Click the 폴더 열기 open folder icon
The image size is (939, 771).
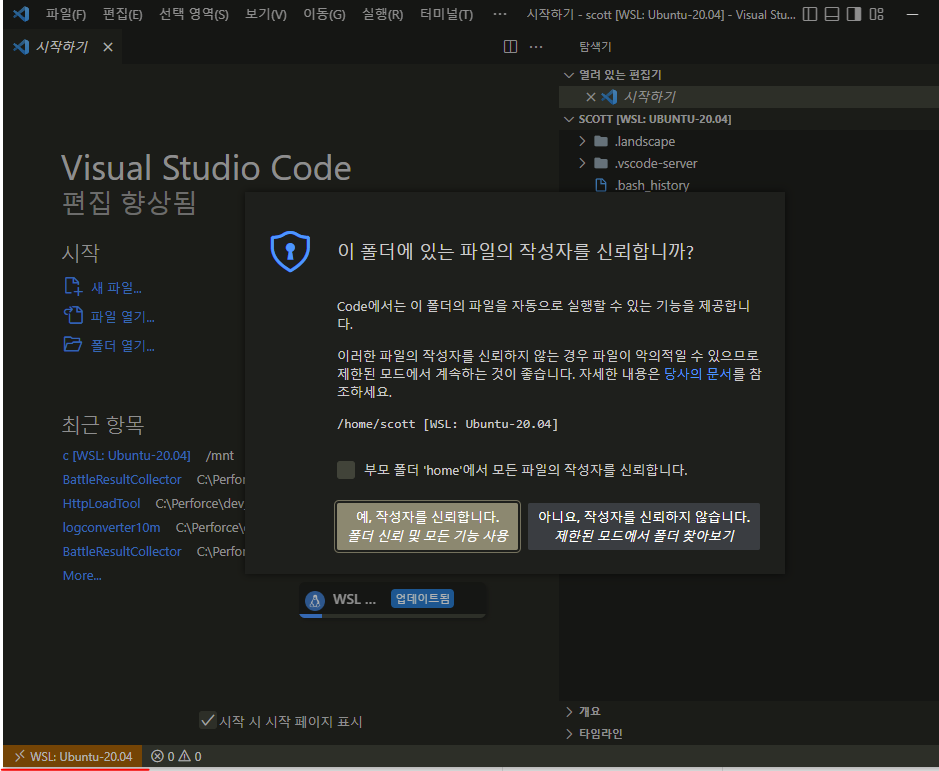coord(73,344)
